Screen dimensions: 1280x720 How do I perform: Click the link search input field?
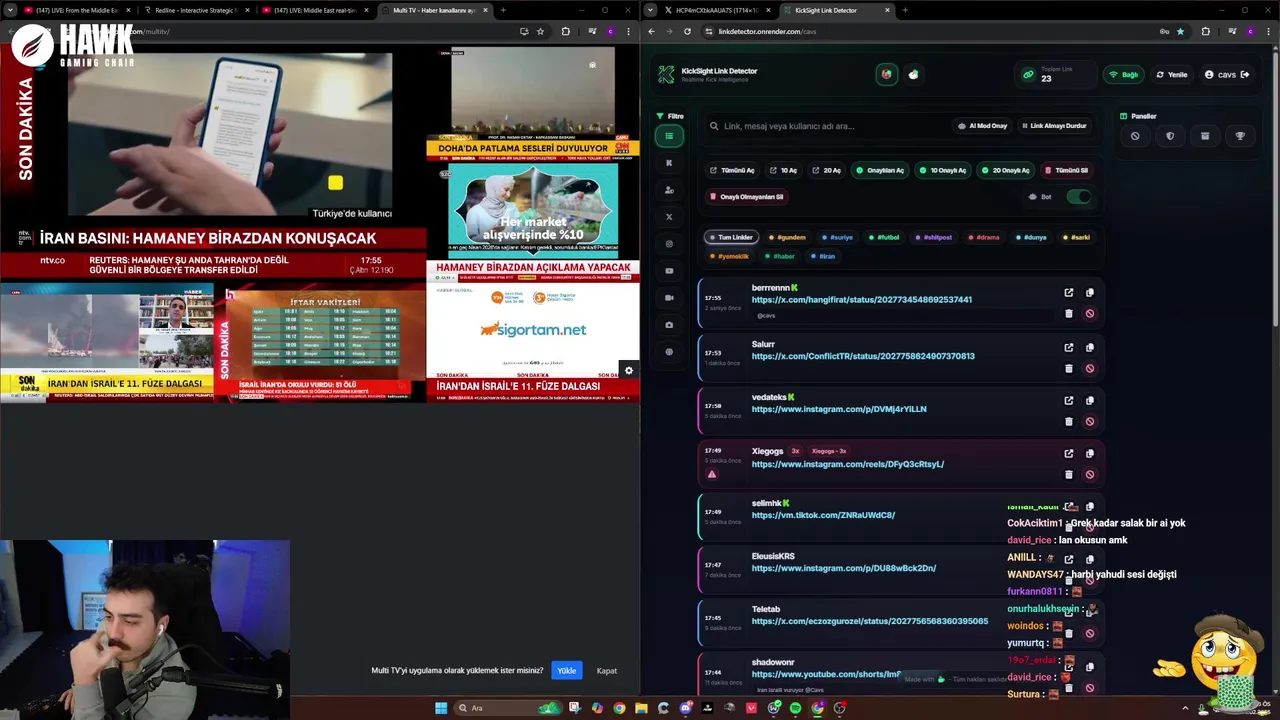(x=825, y=126)
